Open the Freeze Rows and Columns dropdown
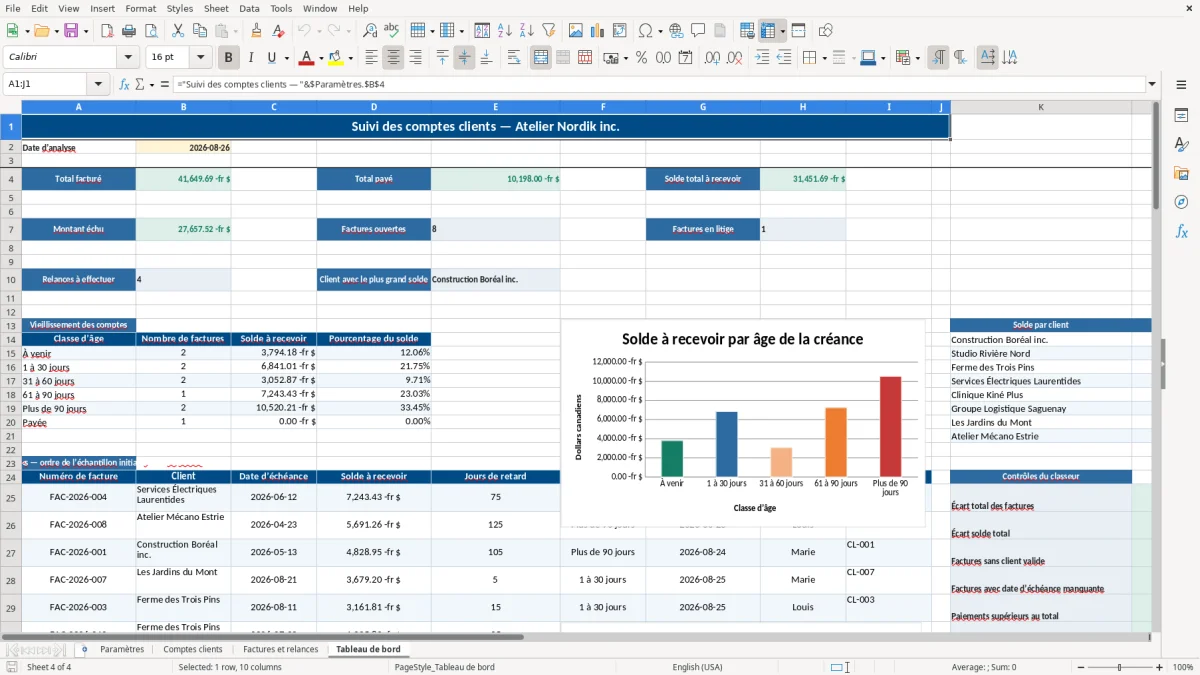1200x675 pixels. 782,31
